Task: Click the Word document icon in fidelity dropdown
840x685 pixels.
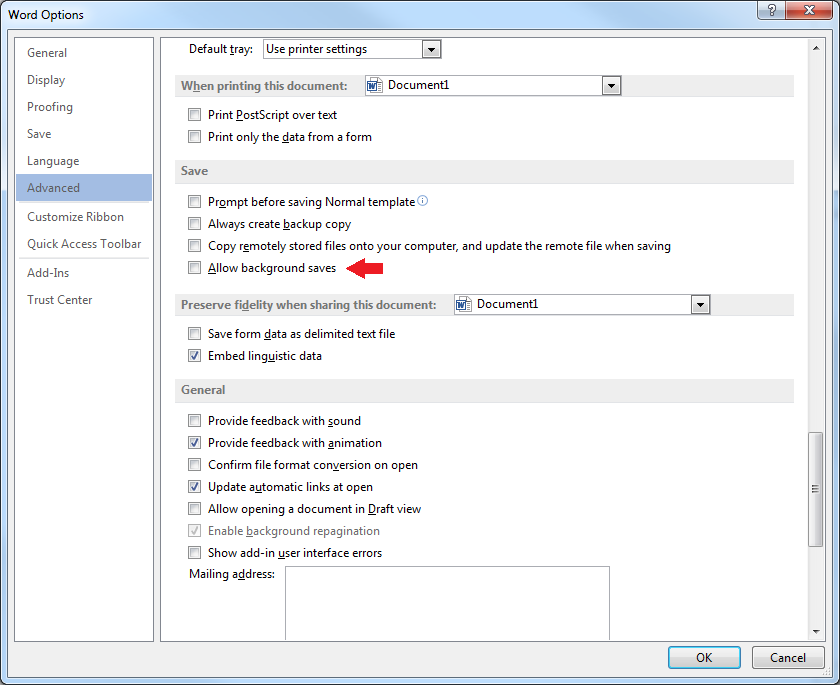Action: click(x=463, y=304)
